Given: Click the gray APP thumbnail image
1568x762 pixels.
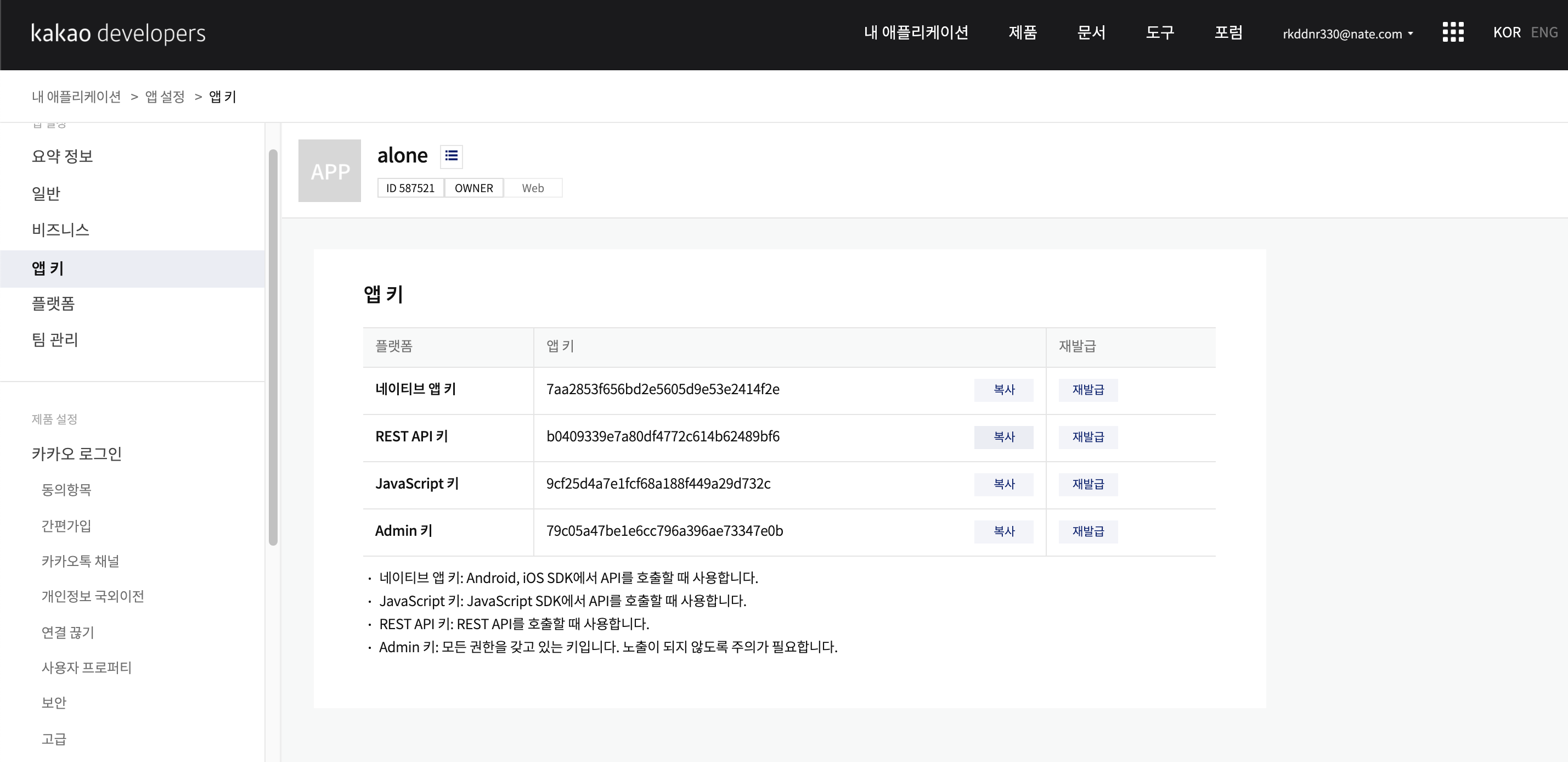Looking at the screenshot, I should coord(329,171).
